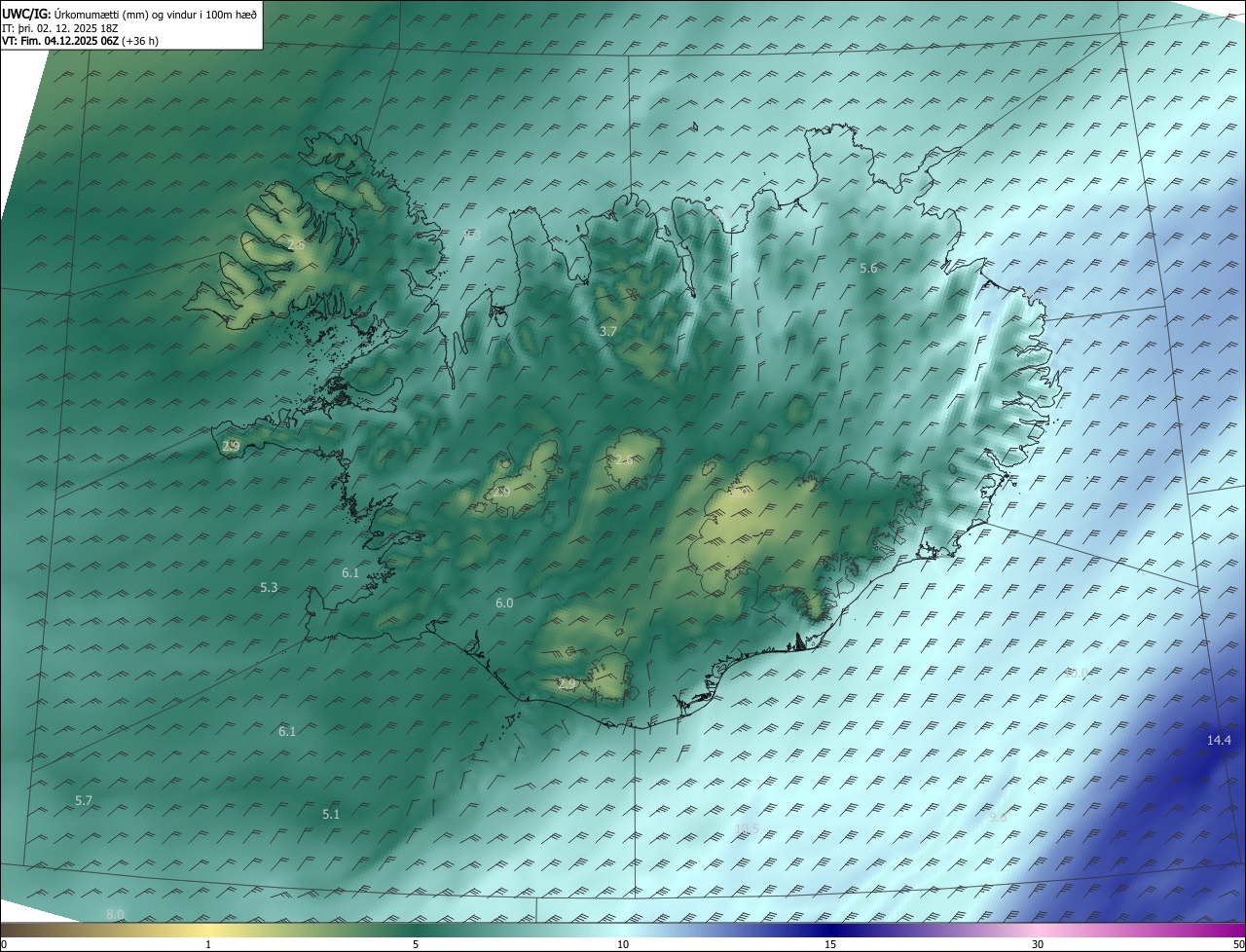Click the 5.3 value over the sea
1246x952 pixels.
tap(269, 587)
